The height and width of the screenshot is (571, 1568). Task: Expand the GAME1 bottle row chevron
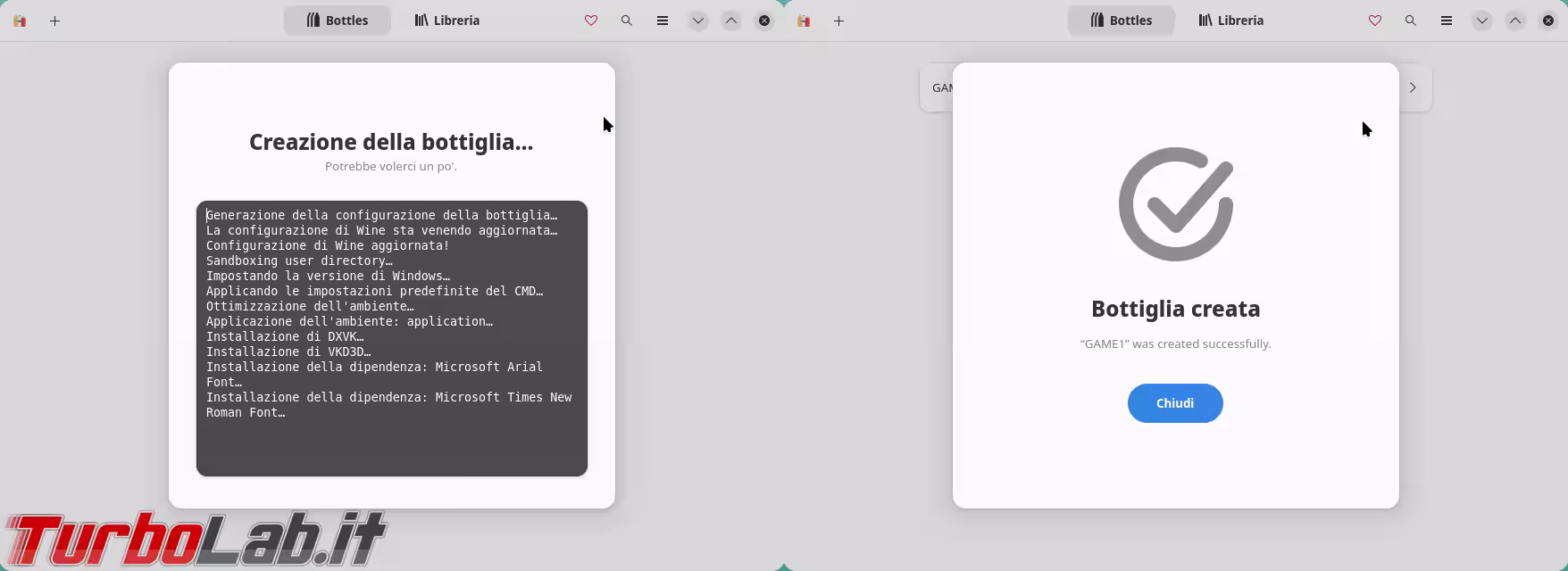[x=1413, y=87]
